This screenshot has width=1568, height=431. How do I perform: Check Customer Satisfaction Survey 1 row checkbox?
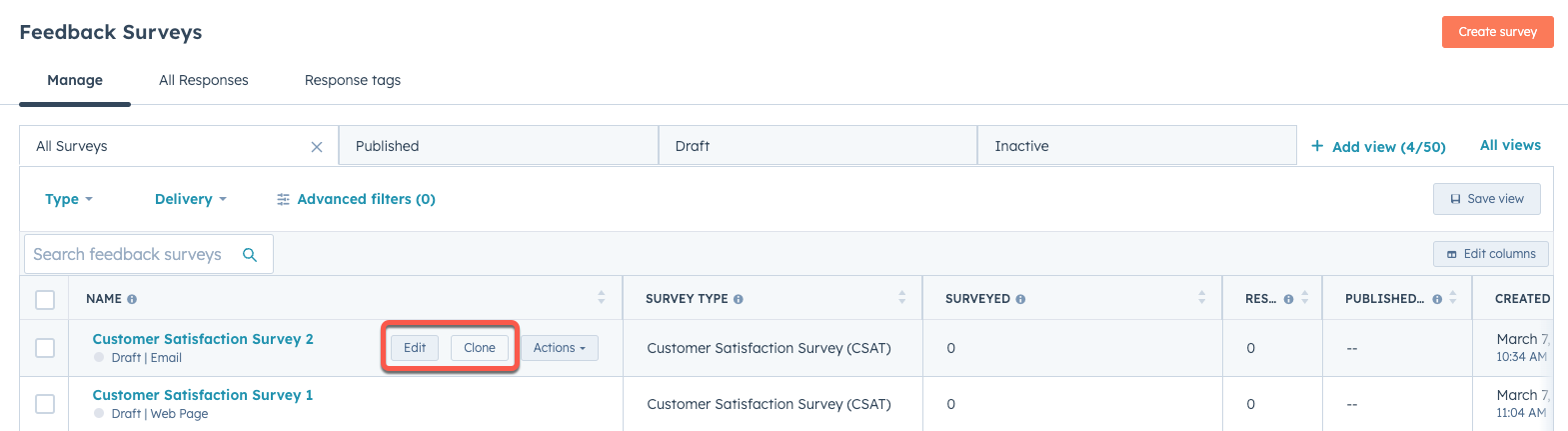coord(45,404)
